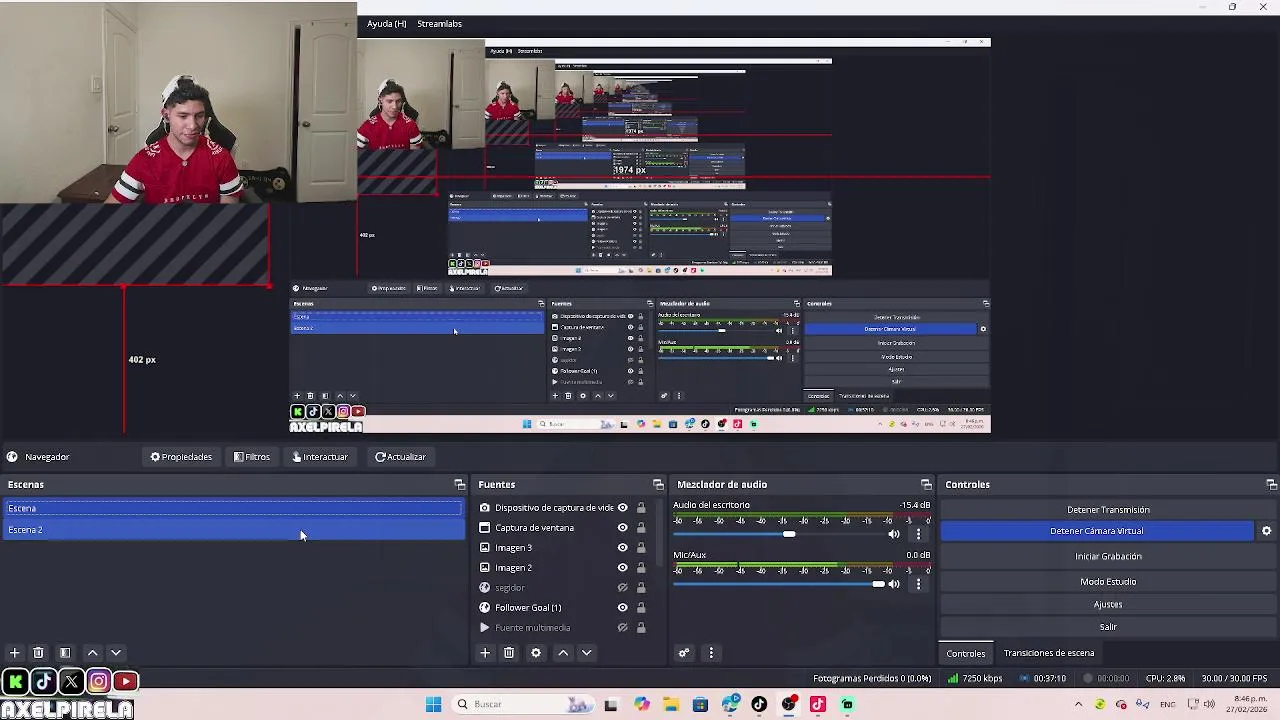This screenshot has width=1280, height=720.
Task: Undock the Fuentes panel
Action: point(658,485)
